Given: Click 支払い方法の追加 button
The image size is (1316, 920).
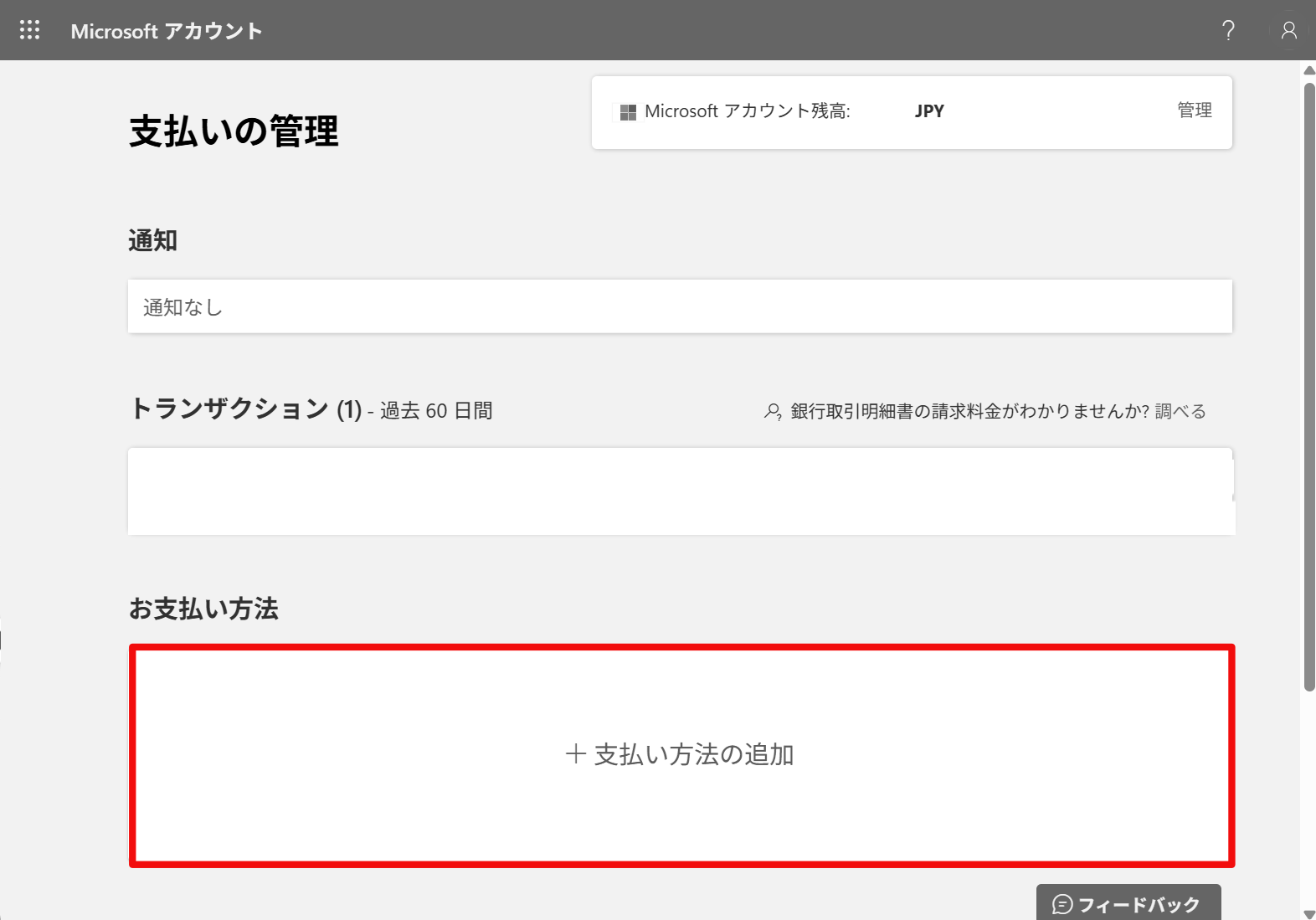Looking at the screenshot, I should point(681,755).
